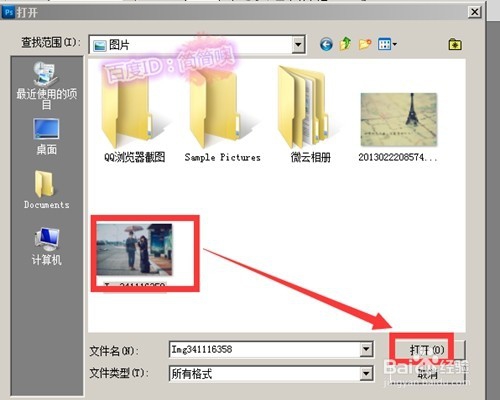Open Documents in the sidebar
This screenshot has width=500, height=400.
47,189
